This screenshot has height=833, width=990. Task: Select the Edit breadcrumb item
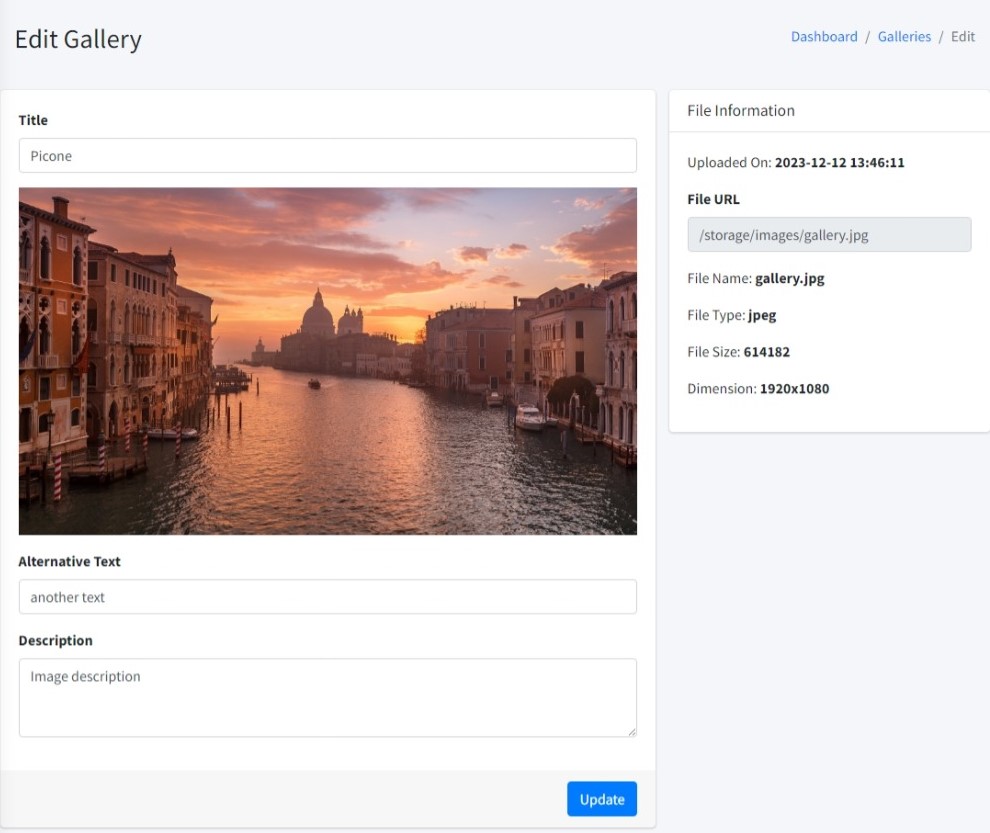coord(962,36)
